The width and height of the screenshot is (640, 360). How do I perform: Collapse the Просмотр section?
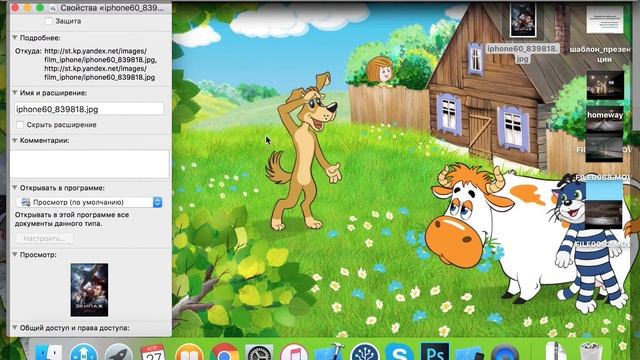15,254
